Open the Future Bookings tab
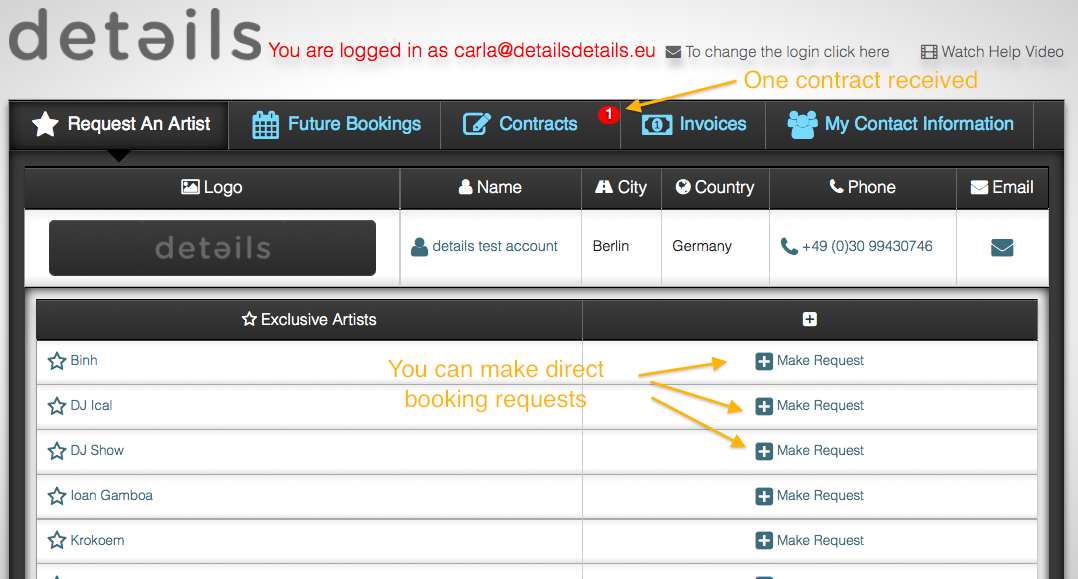This screenshot has width=1078, height=579. point(334,124)
